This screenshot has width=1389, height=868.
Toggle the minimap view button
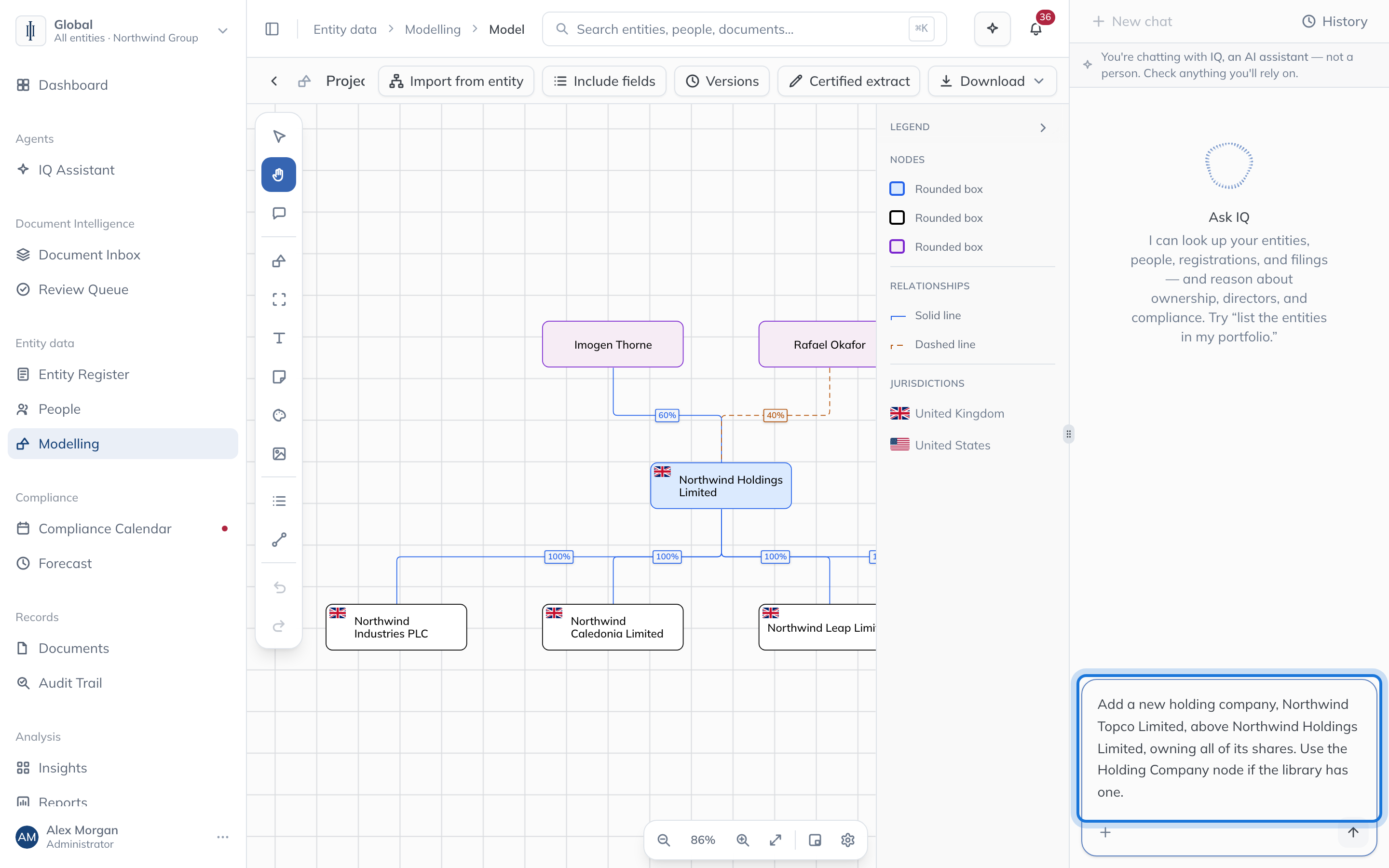pyautogui.click(x=815, y=840)
